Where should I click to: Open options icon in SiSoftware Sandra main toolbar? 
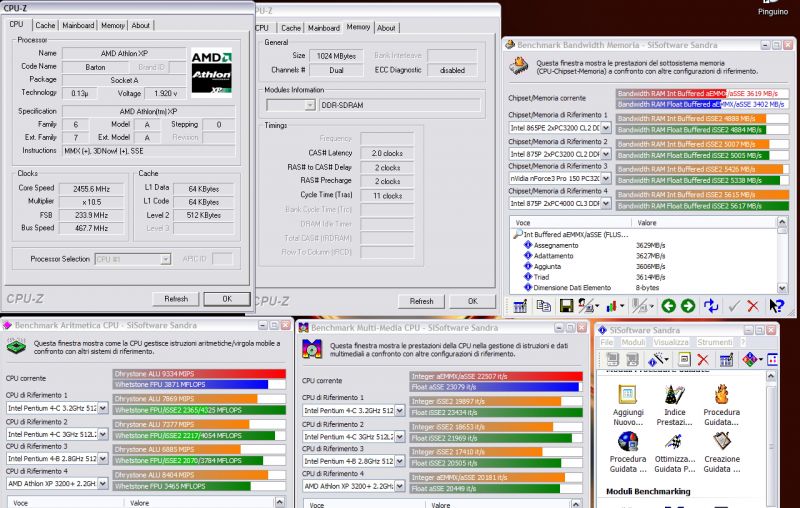pos(726,360)
